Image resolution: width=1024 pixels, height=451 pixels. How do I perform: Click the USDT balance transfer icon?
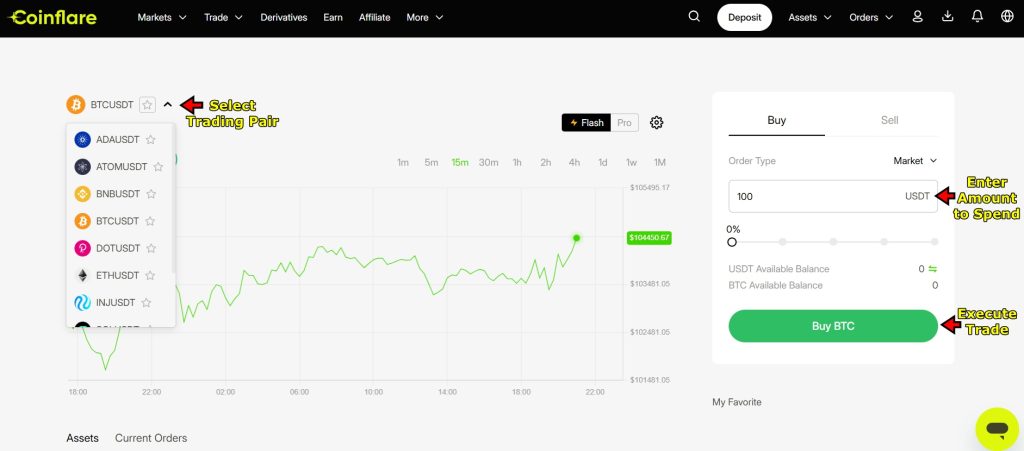[x=933, y=269]
